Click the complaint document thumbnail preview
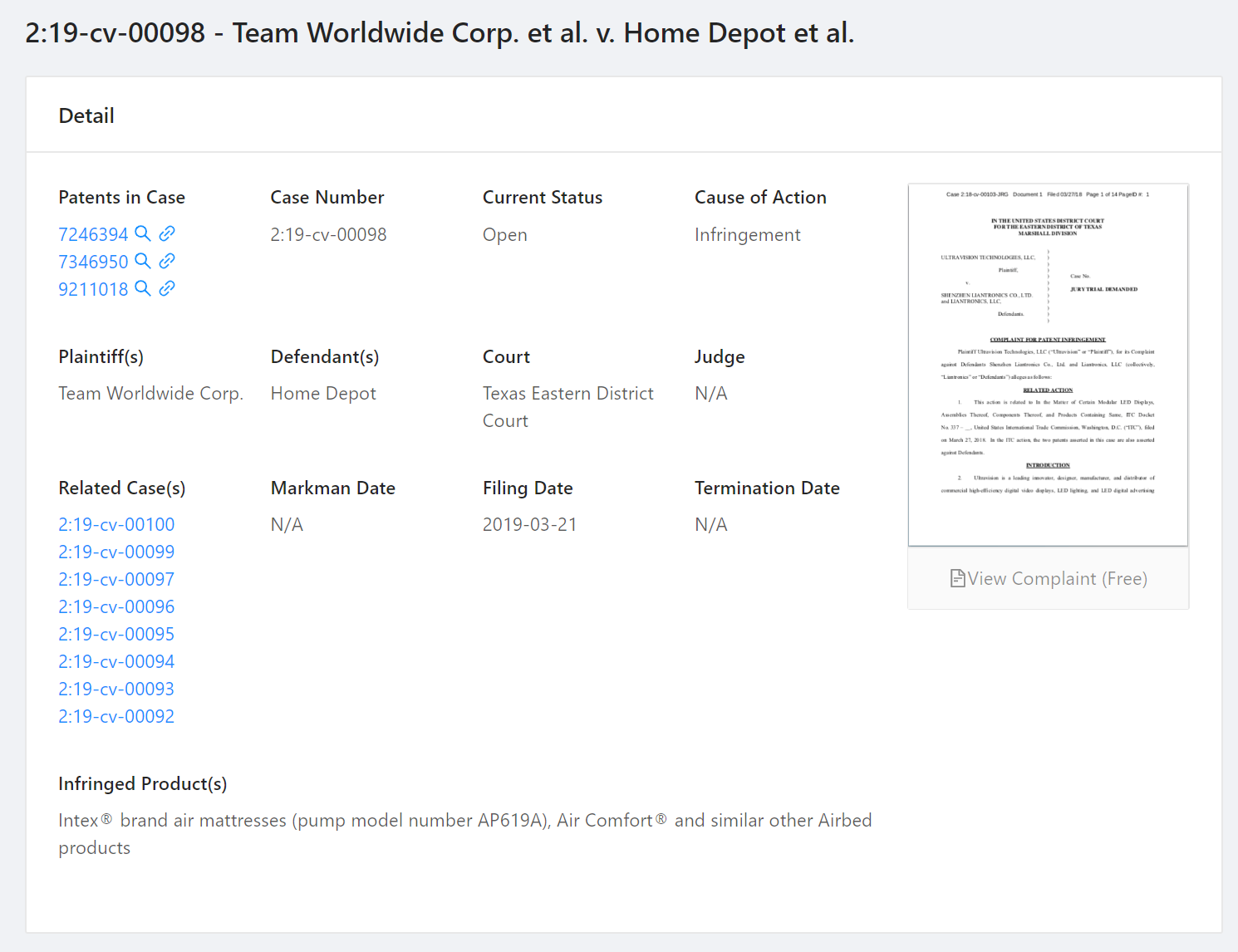Image resolution: width=1238 pixels, height=952 pixels. pos(1049,365)
